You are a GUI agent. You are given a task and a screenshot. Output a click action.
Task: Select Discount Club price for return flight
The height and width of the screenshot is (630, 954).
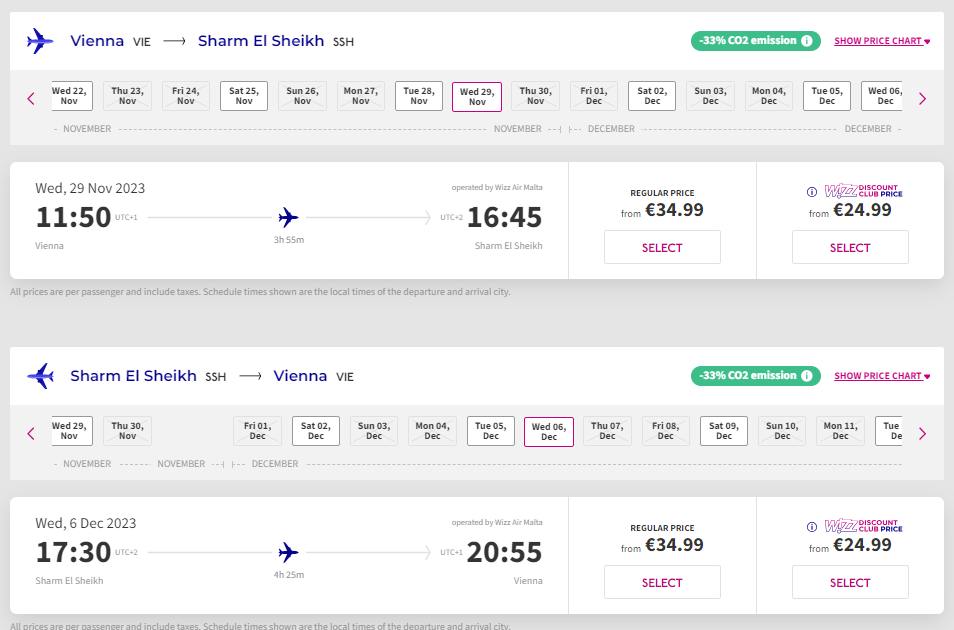click(850, 582)
